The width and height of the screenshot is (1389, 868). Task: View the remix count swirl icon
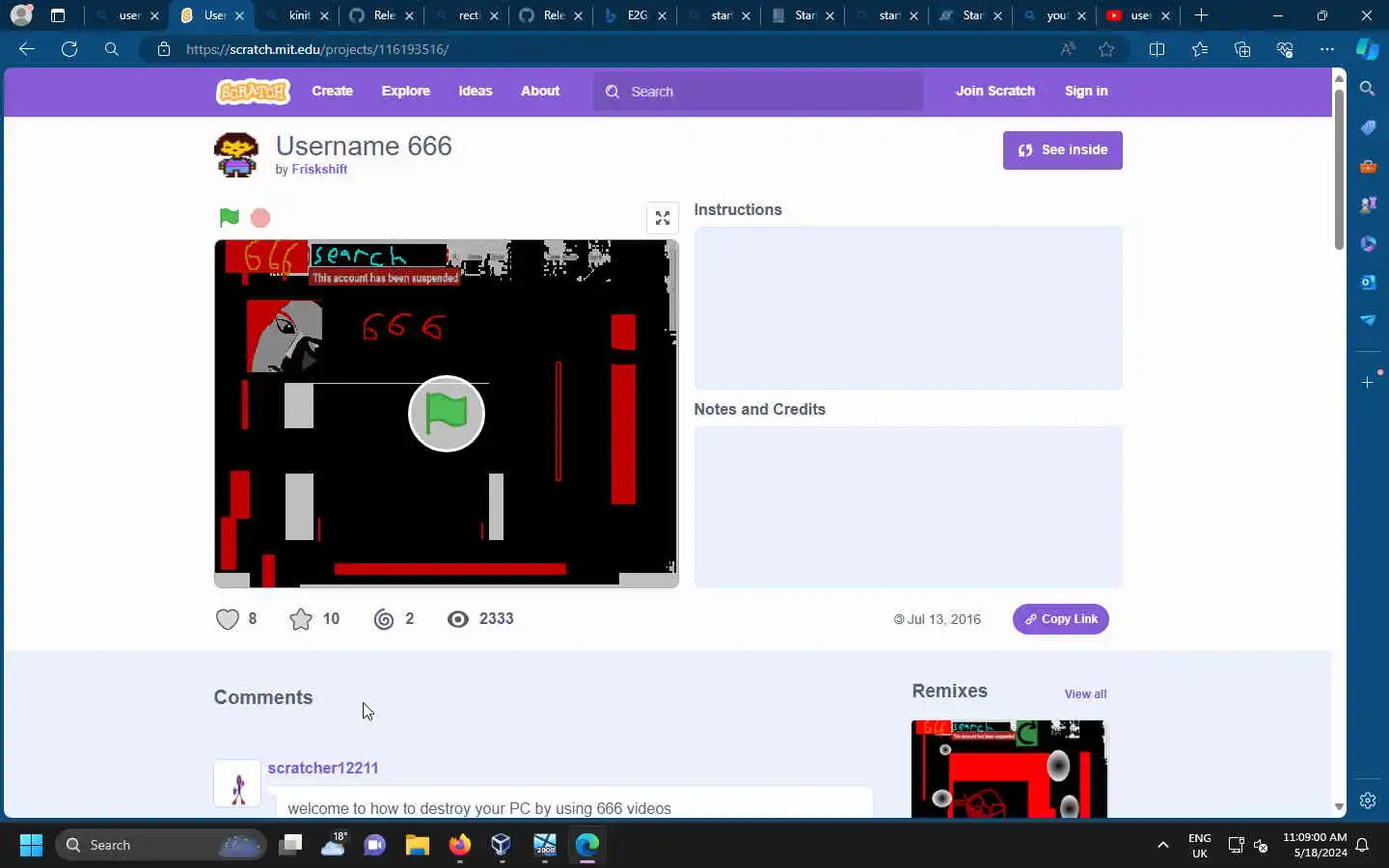384,619
